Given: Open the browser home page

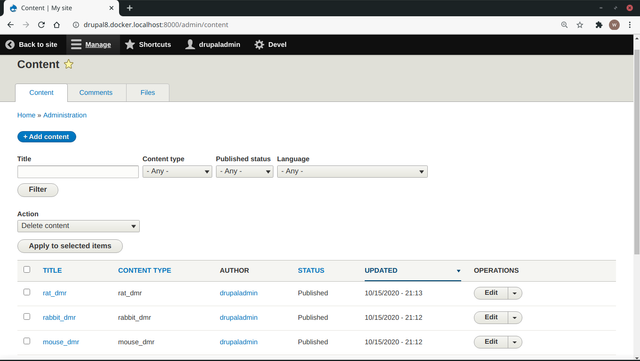Looking at the screenshot, I should click(x=57, y=25).
